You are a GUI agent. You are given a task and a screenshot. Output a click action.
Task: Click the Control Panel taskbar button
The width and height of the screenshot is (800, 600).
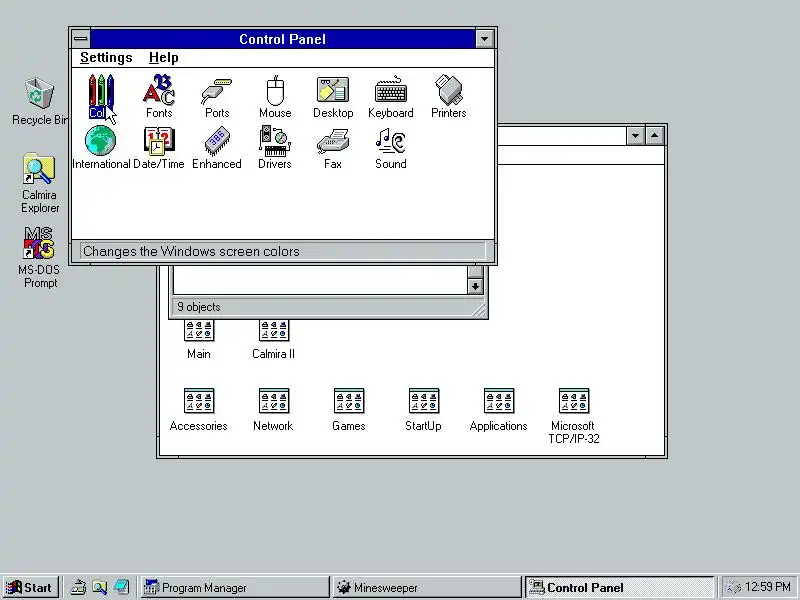click(x=619, y=588)
